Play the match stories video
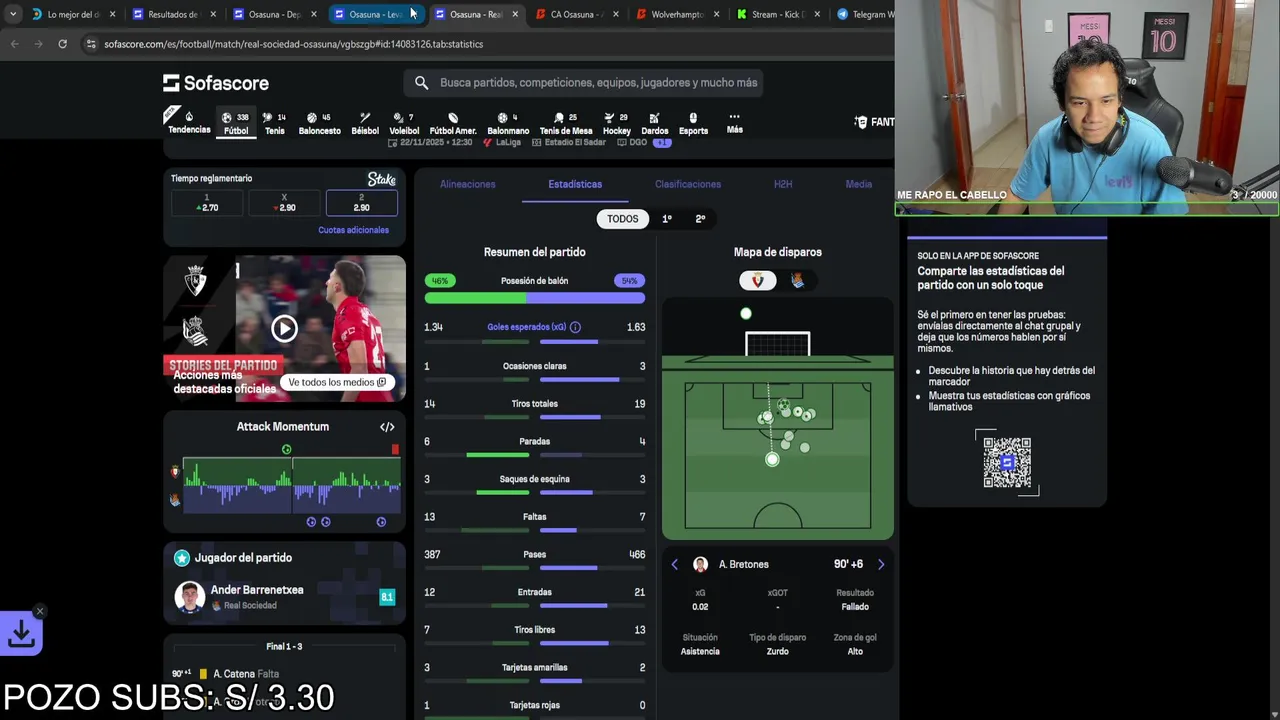Screen dimensions: 1280x720 click(284, 328)
